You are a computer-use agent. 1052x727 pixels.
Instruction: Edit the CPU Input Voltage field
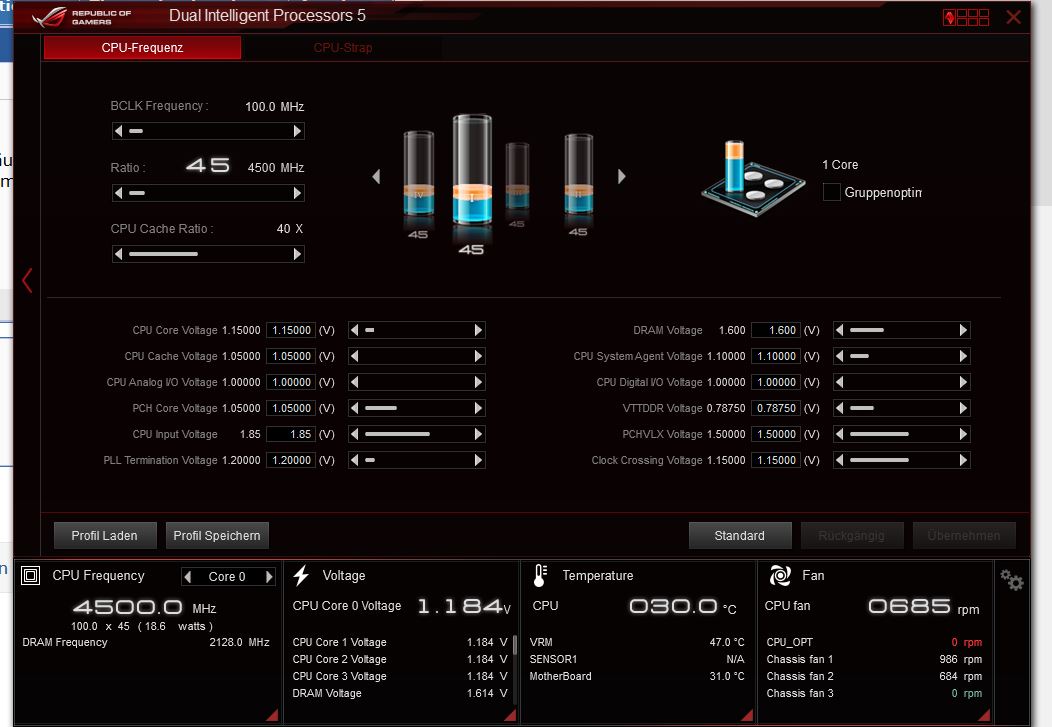click(x=291, y=434)
